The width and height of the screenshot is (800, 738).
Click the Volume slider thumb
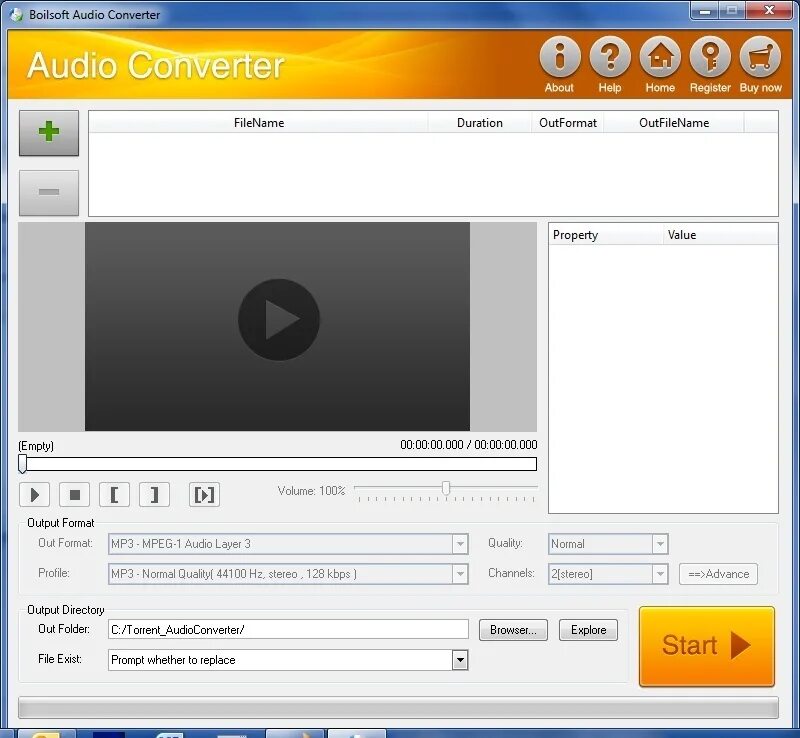[446, 488]
